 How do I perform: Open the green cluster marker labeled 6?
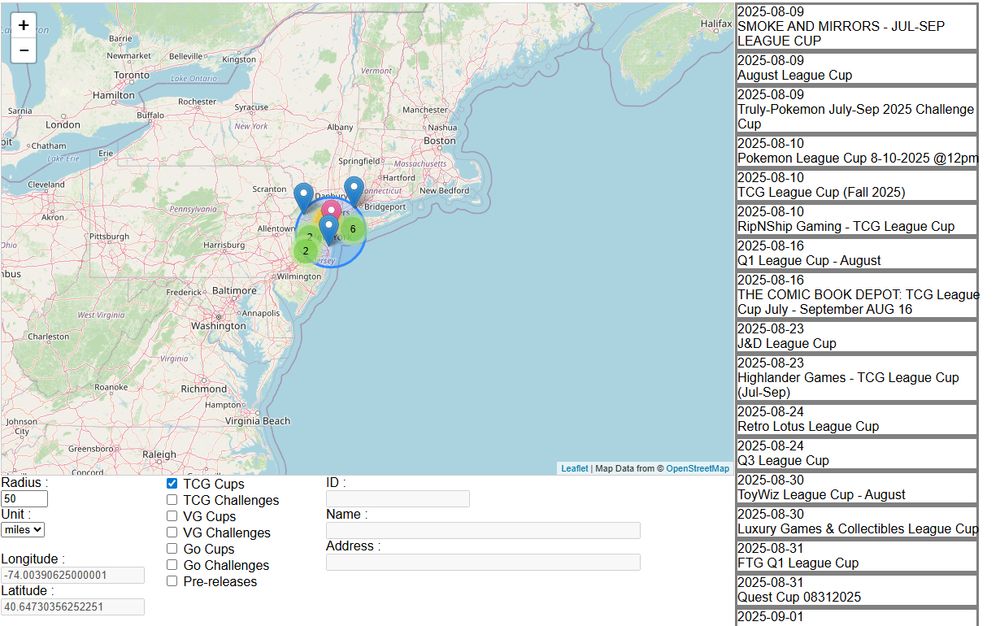click(353, 229)
